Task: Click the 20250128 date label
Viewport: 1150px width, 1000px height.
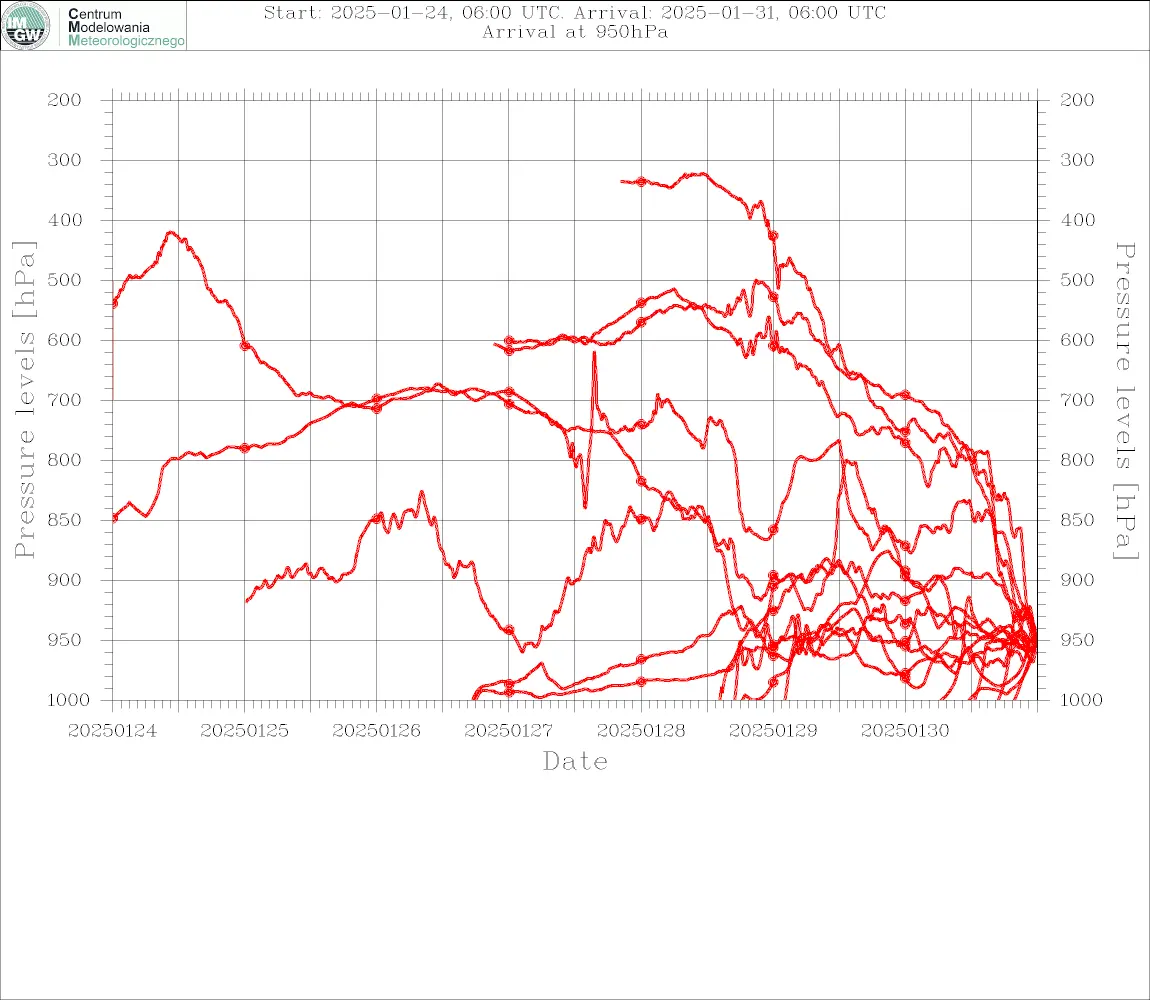Action: pyautogui.click(x=641, y=731)
